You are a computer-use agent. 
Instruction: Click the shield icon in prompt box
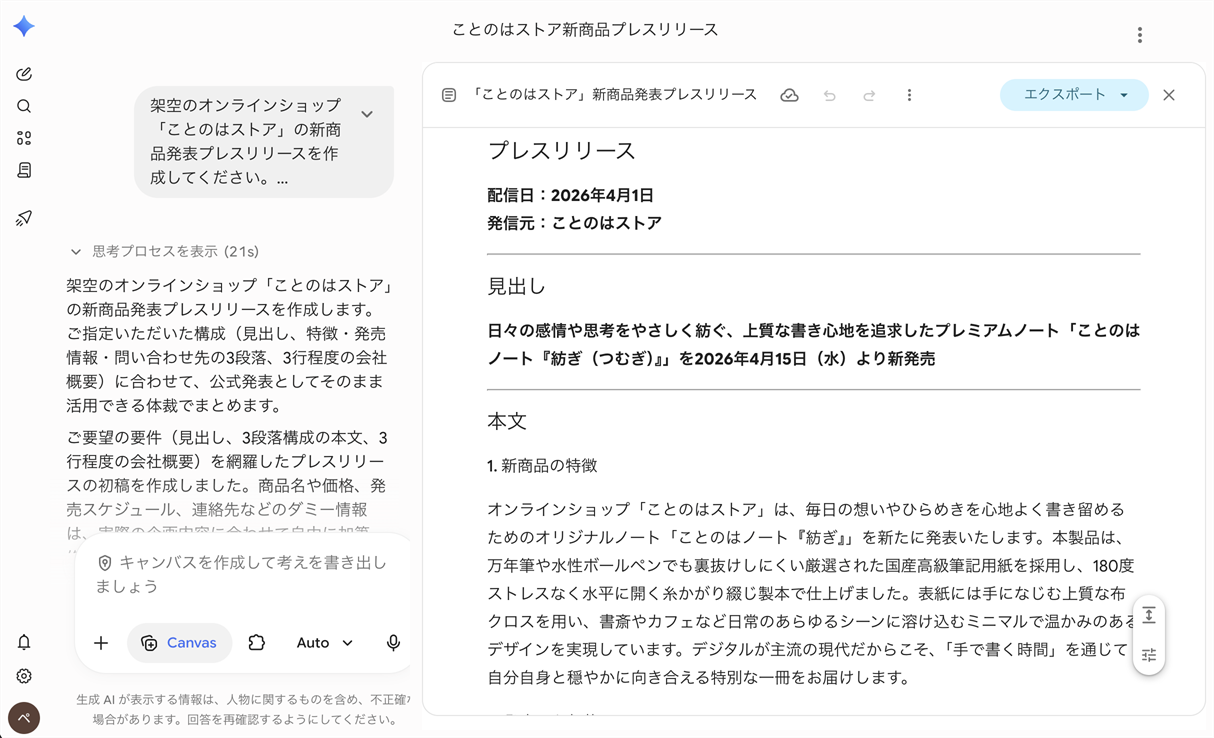tap(104, 563)
